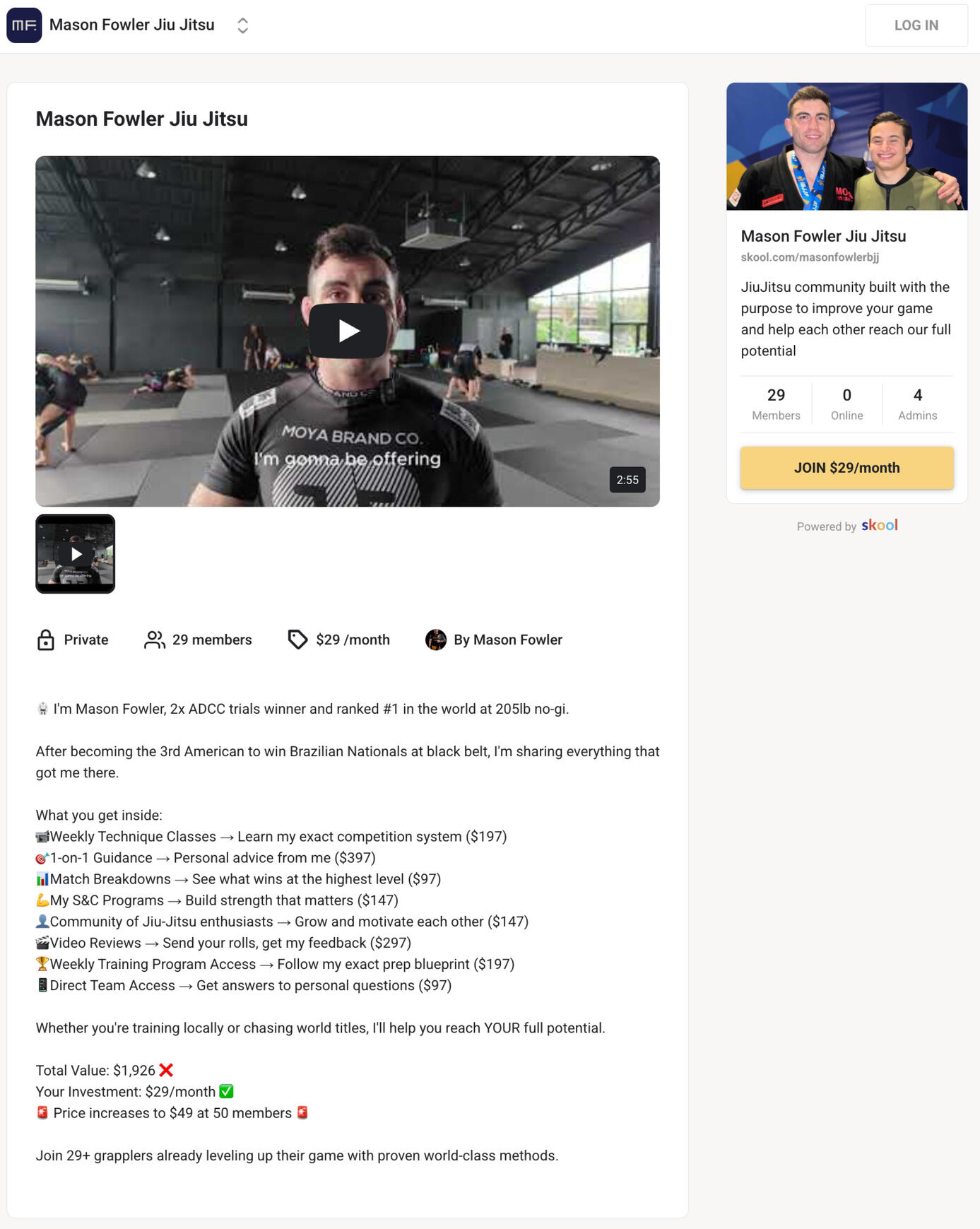Click the skool logo in Powered by
Viewport: 980px width, 1229px height.
[x=880, y=525]
